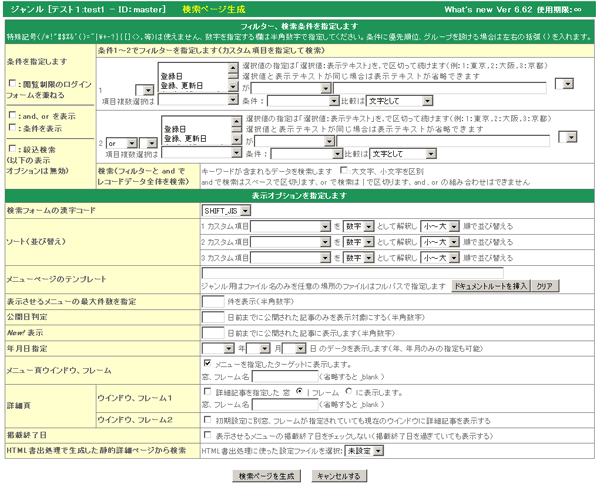Open condition 1 'が' value dropdown
The width and height of the screenshot is (600, 487).
coord(291,88)
